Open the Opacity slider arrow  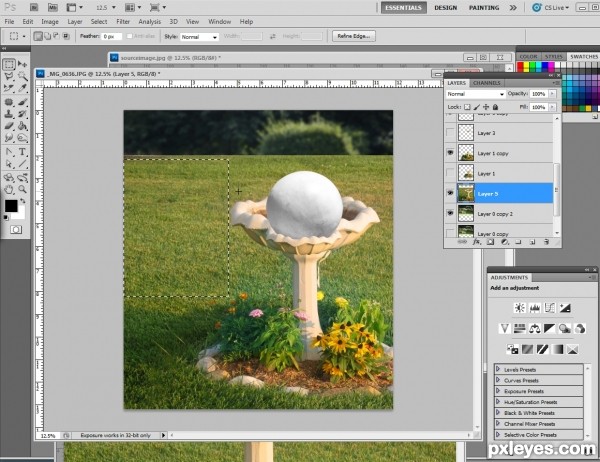coord(552,94)
